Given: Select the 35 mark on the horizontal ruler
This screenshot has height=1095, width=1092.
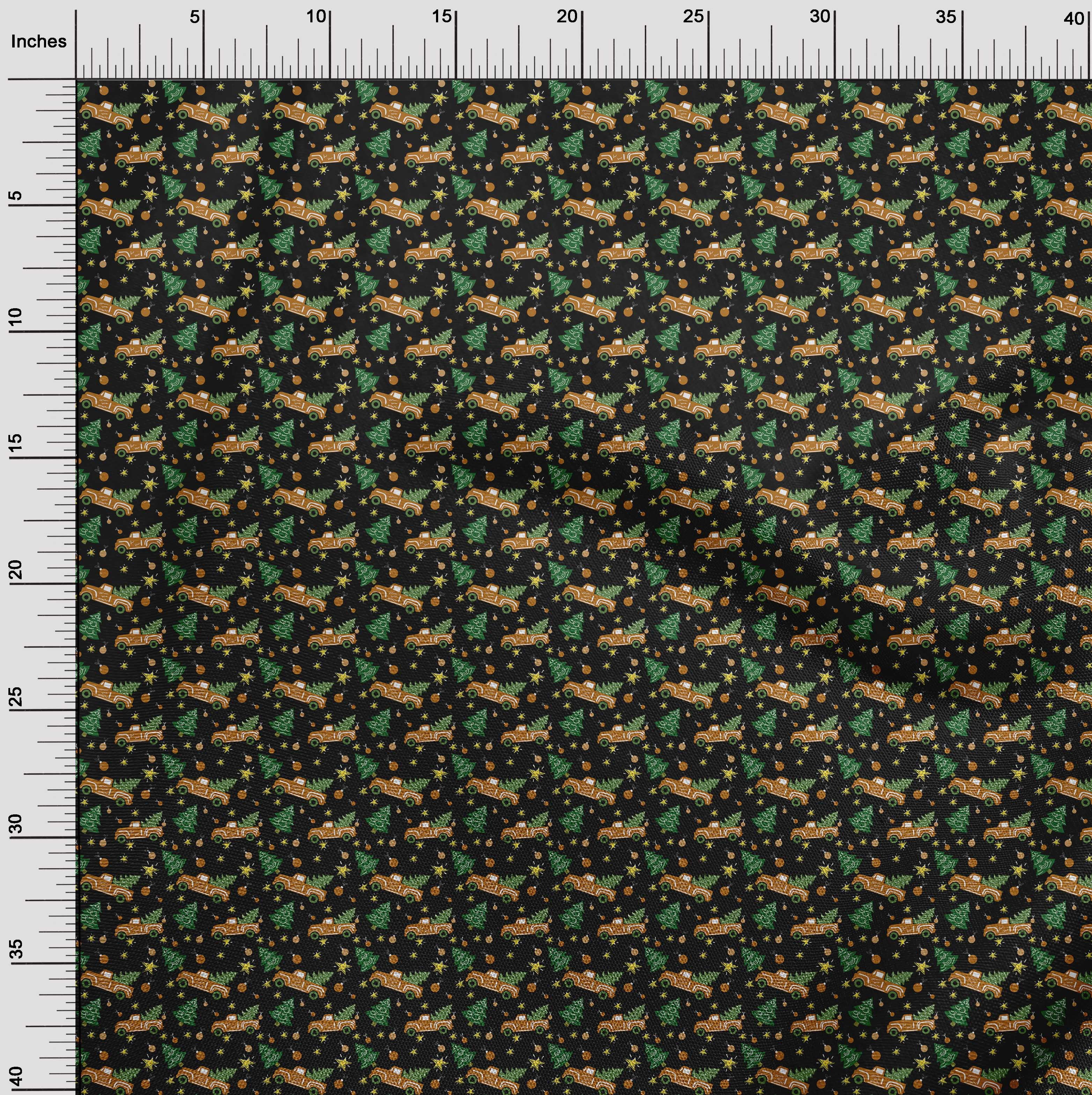Looking at the screenshot, I should tap(946, 17).
